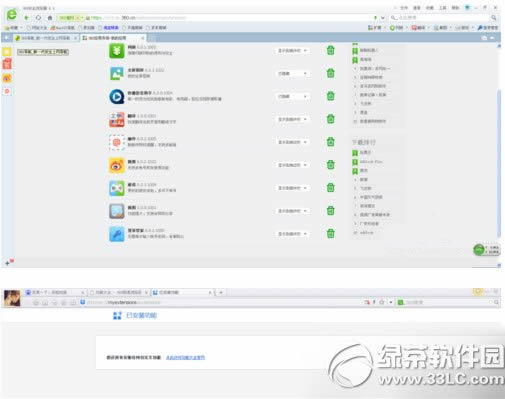Image resolution: width=505 pixels, height=399 pixels.
Task: Click the dashed-frame screenshot extension icon
Action: pos(117,143)
